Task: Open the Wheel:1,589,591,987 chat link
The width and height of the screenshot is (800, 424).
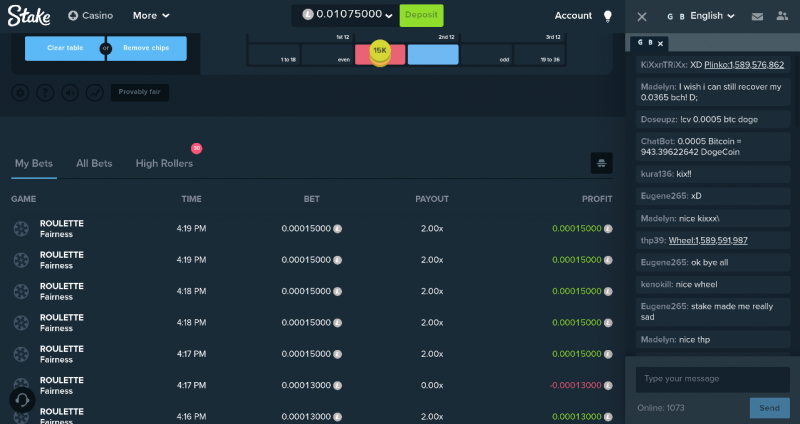Action: [708, 240]
